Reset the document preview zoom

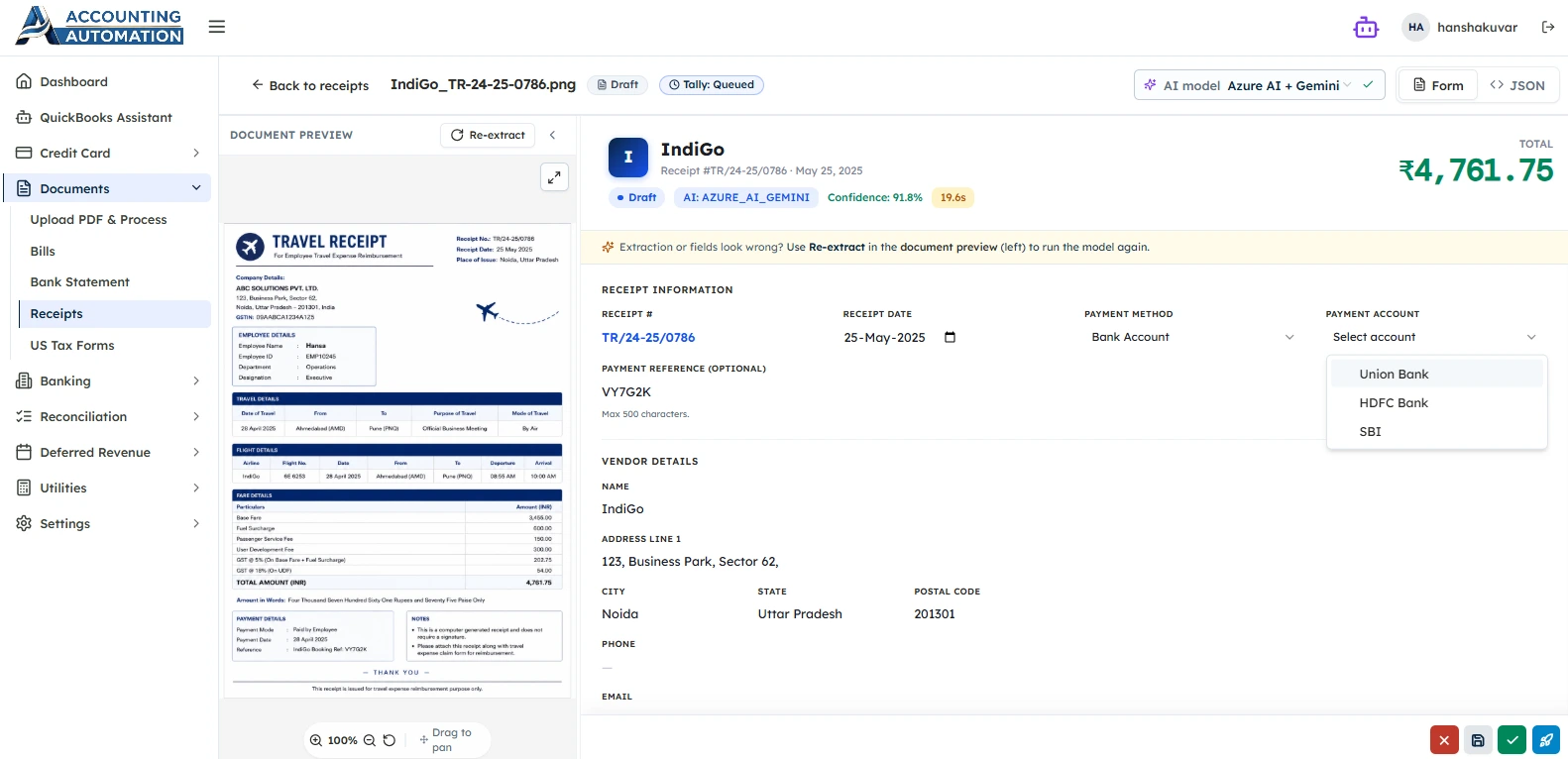(390, 740)
